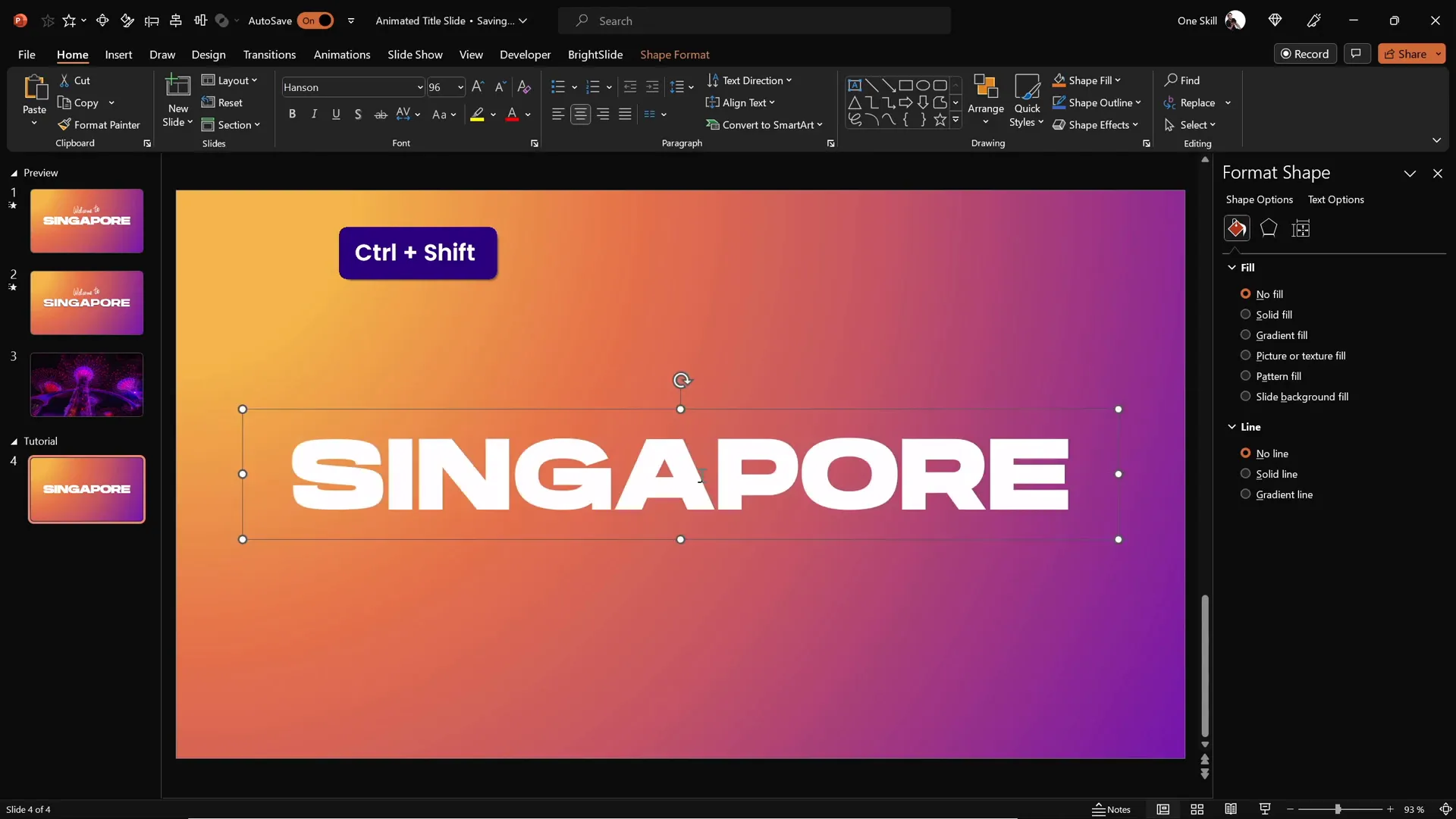The image size is (1456, 819).
Task: Increase list indent level
Action: [x=652, y=87]
